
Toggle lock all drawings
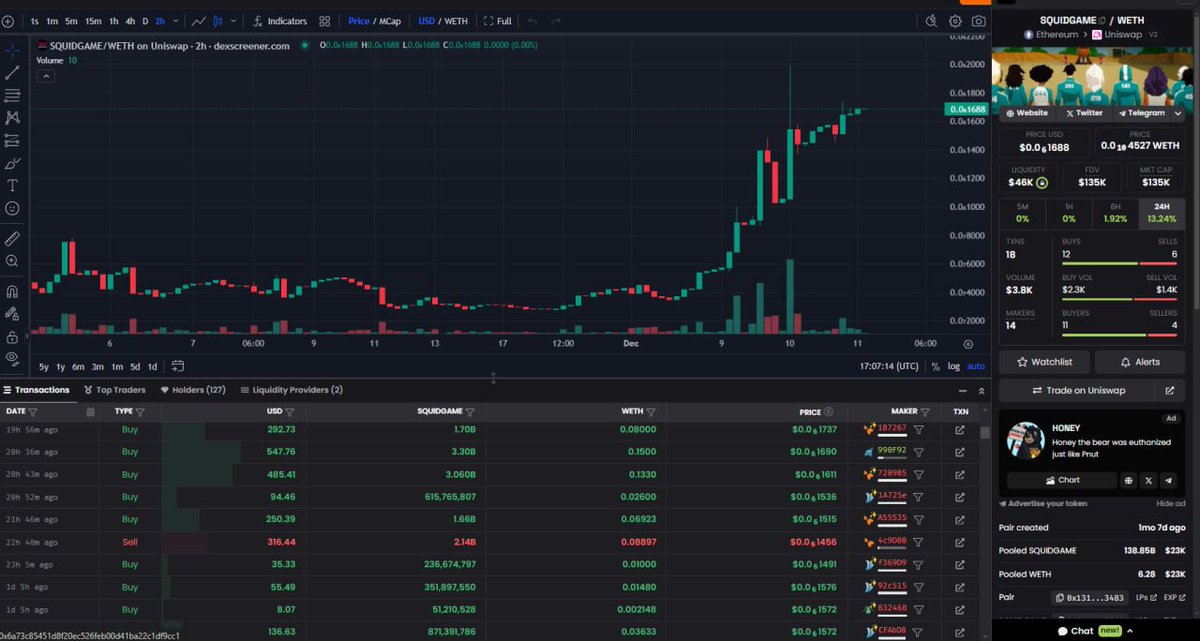[x=12, y=312]
